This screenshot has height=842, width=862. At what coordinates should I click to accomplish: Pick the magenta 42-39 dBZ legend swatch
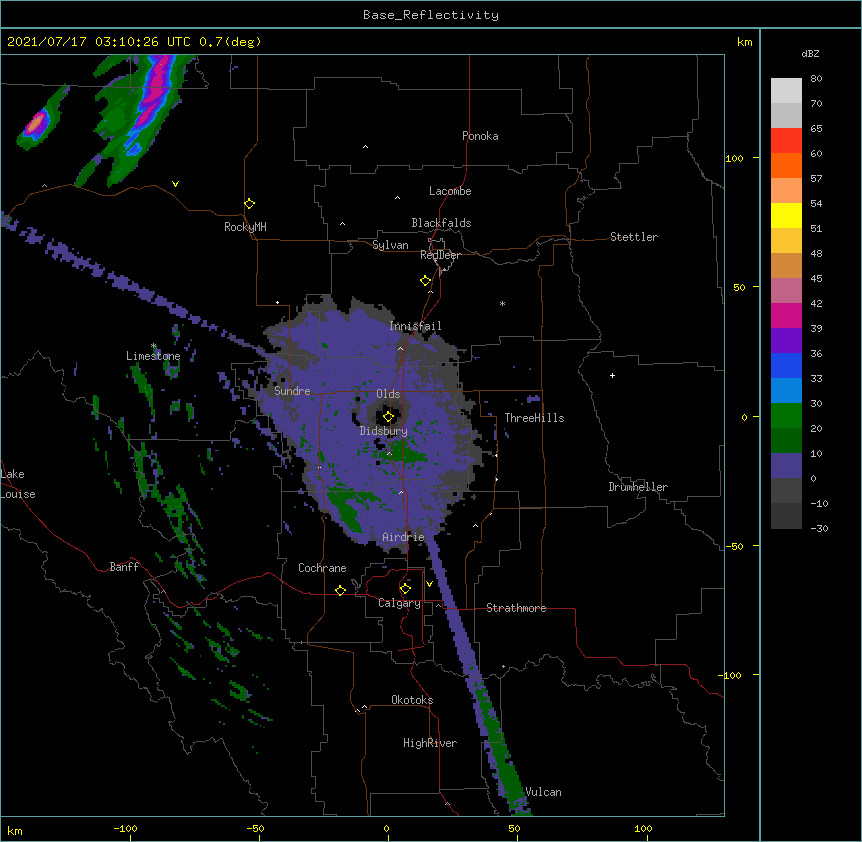coord(786,315)
